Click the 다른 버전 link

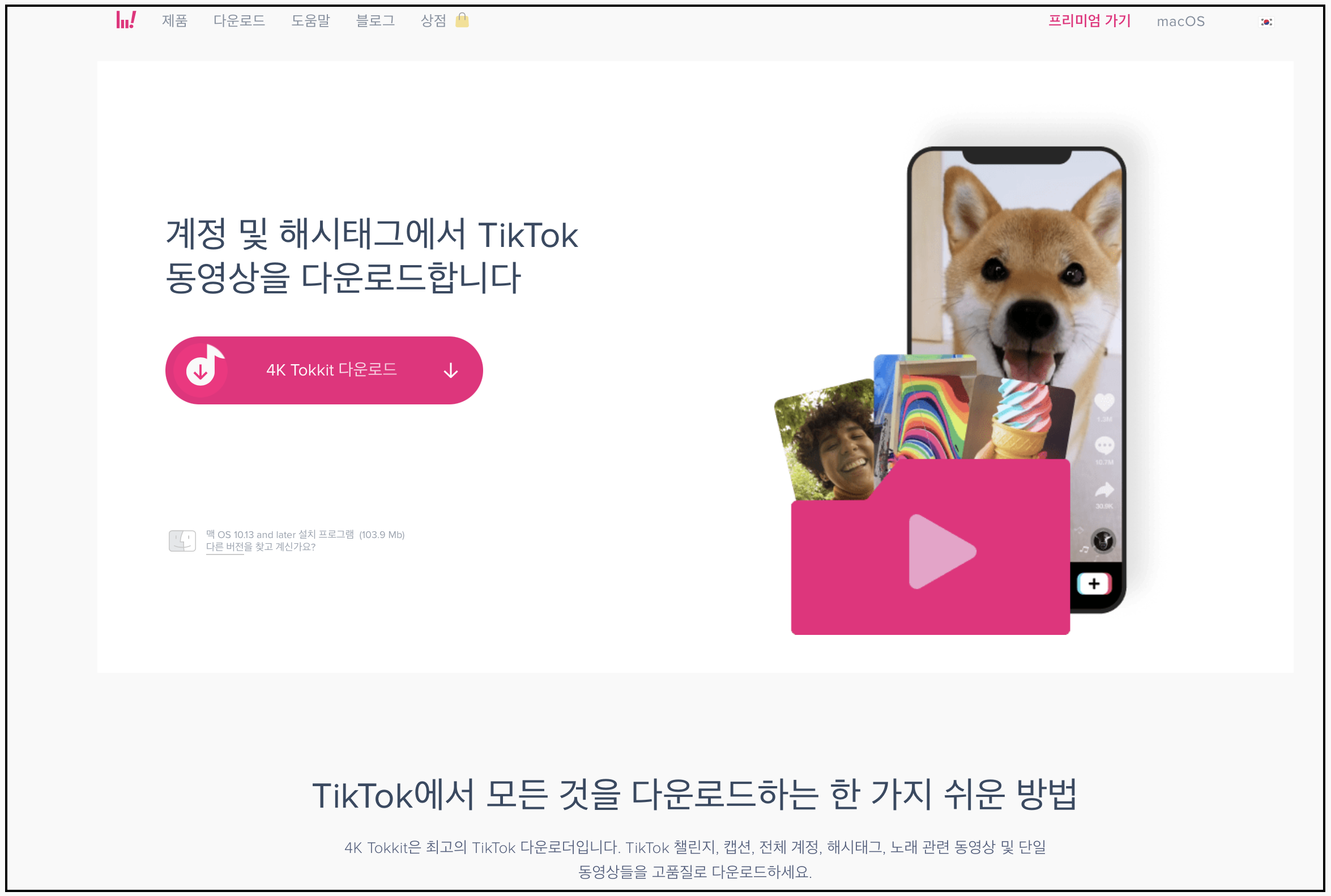[225, 547]
